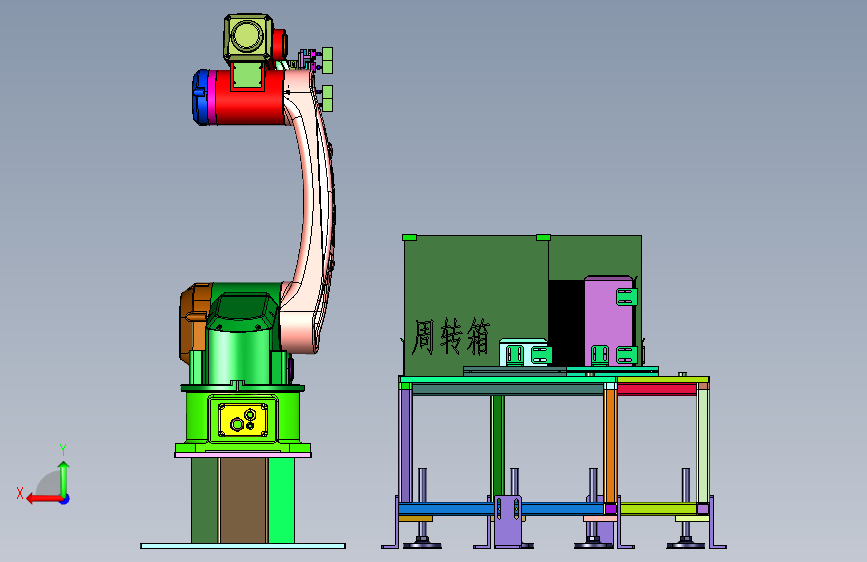
Task: Select the orange motor cover on robot shoulder
Action: [194, 321]
